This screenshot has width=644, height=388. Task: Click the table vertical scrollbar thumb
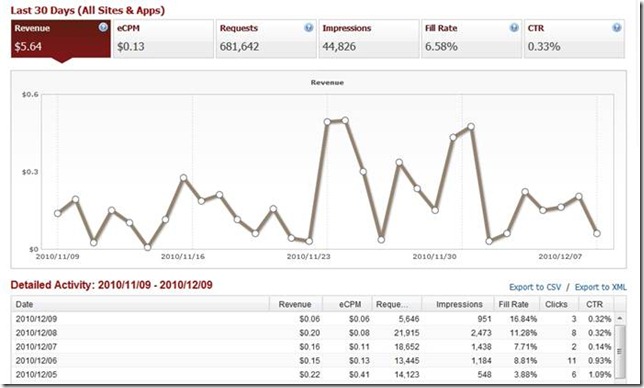[x=620, y=351]
